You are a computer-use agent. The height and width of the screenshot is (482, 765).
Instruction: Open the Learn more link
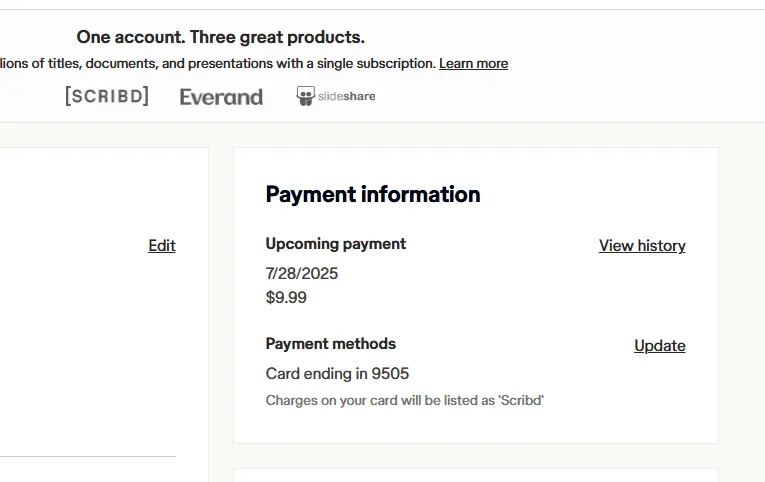pyautogui.click(x=473, y=63)
